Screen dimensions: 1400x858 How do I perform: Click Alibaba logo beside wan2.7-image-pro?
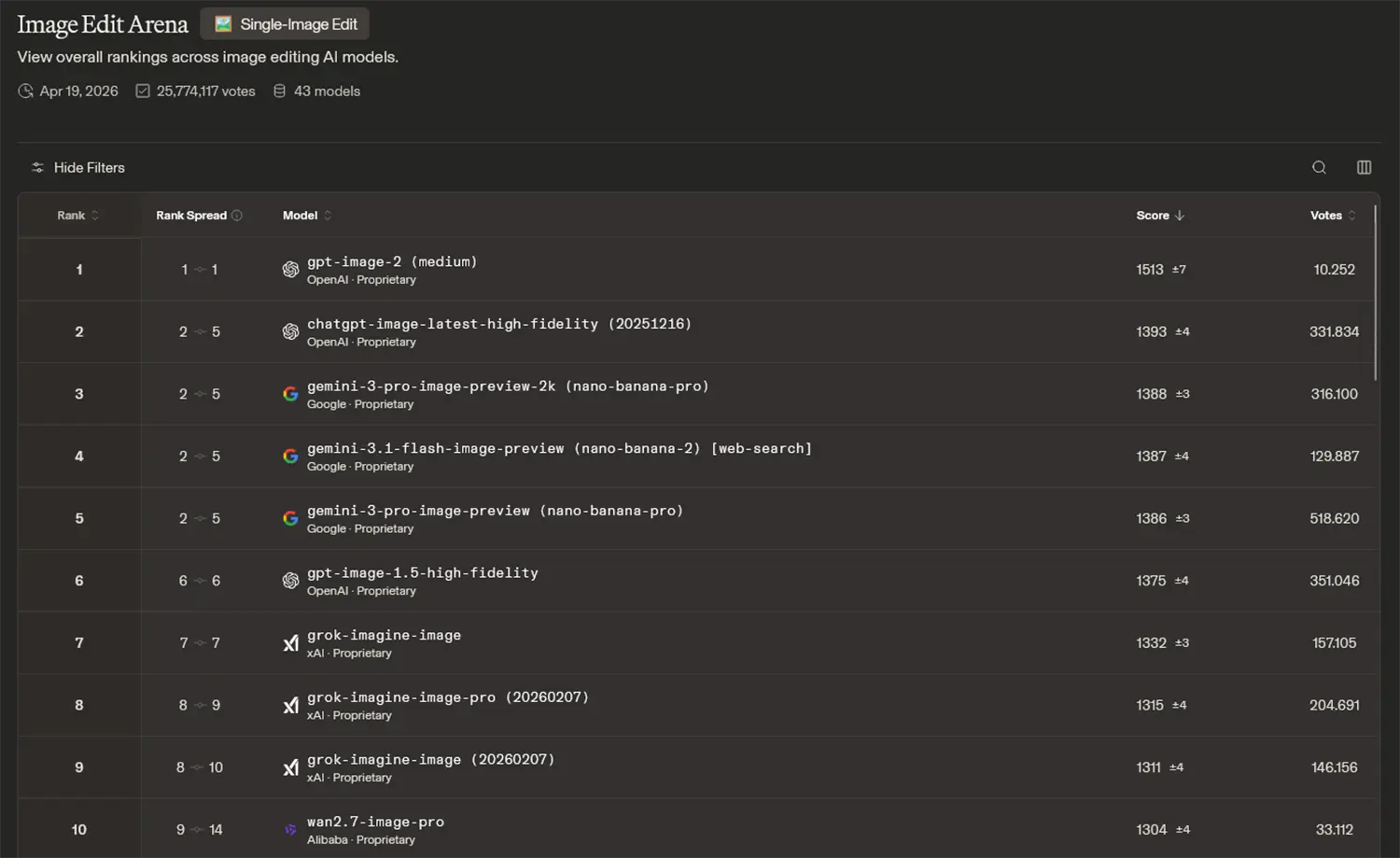click(x=290, y=830)
